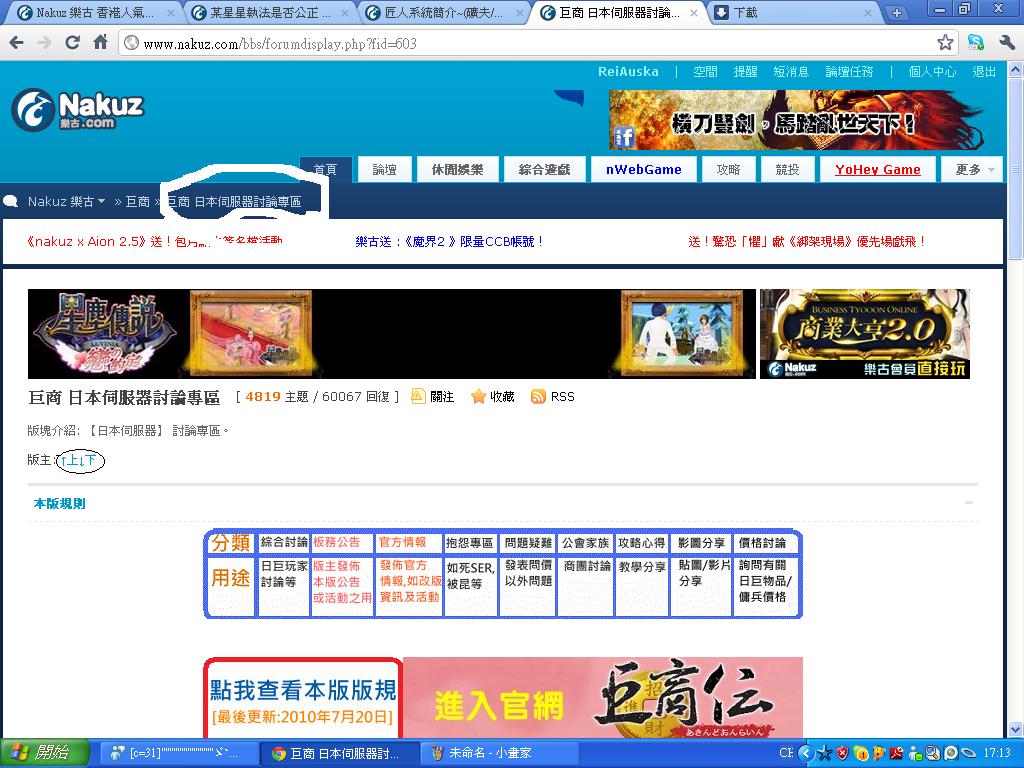Open the Skype extension icon in toolbar
The height and width of the screenshot is (768, 1024).
[975, 43]
